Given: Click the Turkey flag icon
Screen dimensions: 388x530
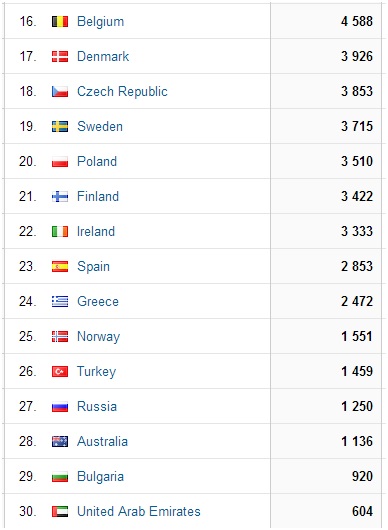Looking at the screenshot, I should [60, 371].
